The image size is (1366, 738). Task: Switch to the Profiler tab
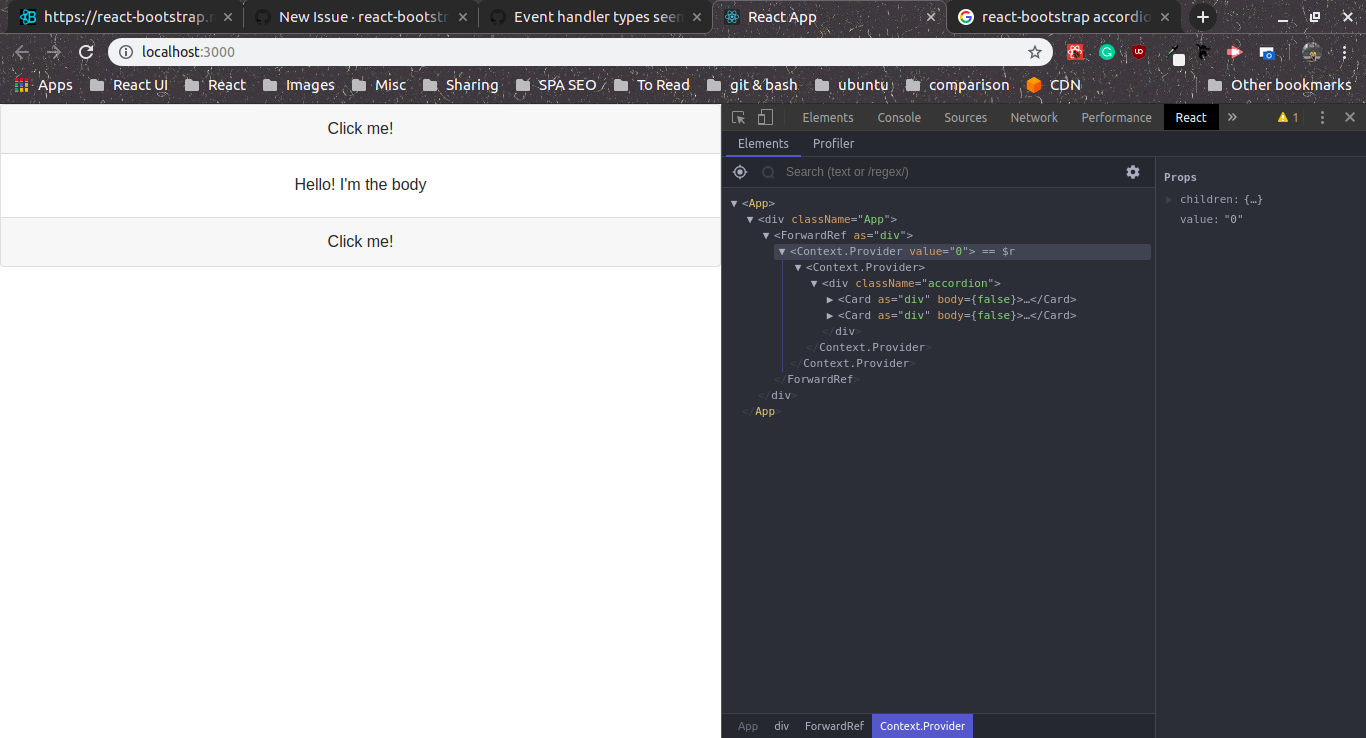833,144
